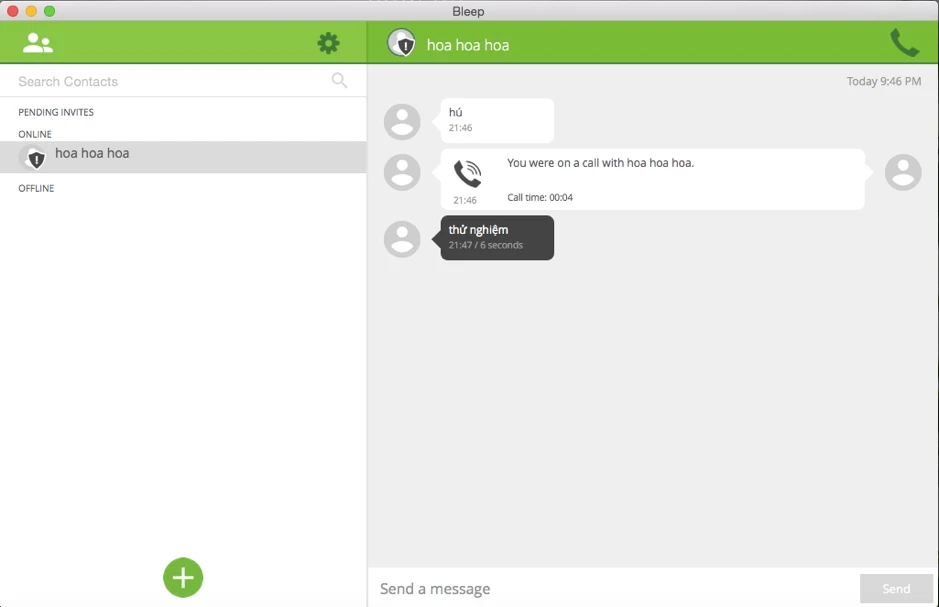Click the Send button
The height and width of the screenshot is (607, 939).
(x=896, y=588)
